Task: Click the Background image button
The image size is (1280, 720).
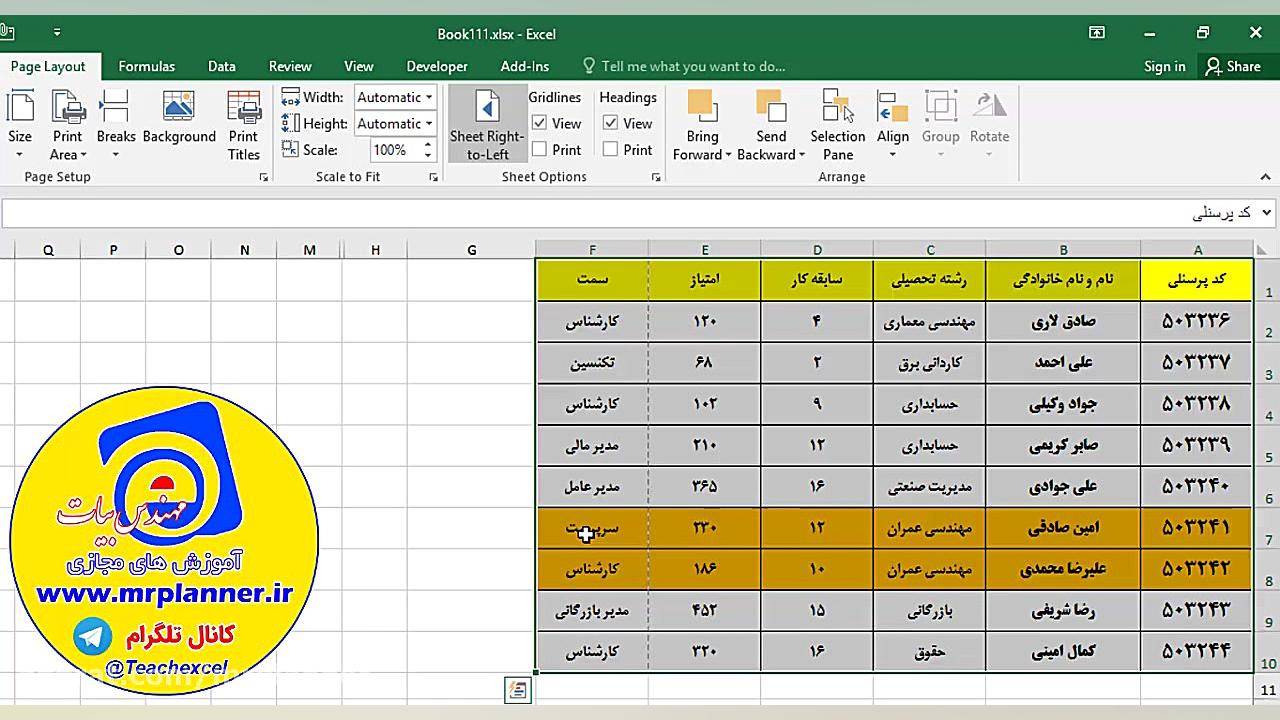Action: coord(179,118)
